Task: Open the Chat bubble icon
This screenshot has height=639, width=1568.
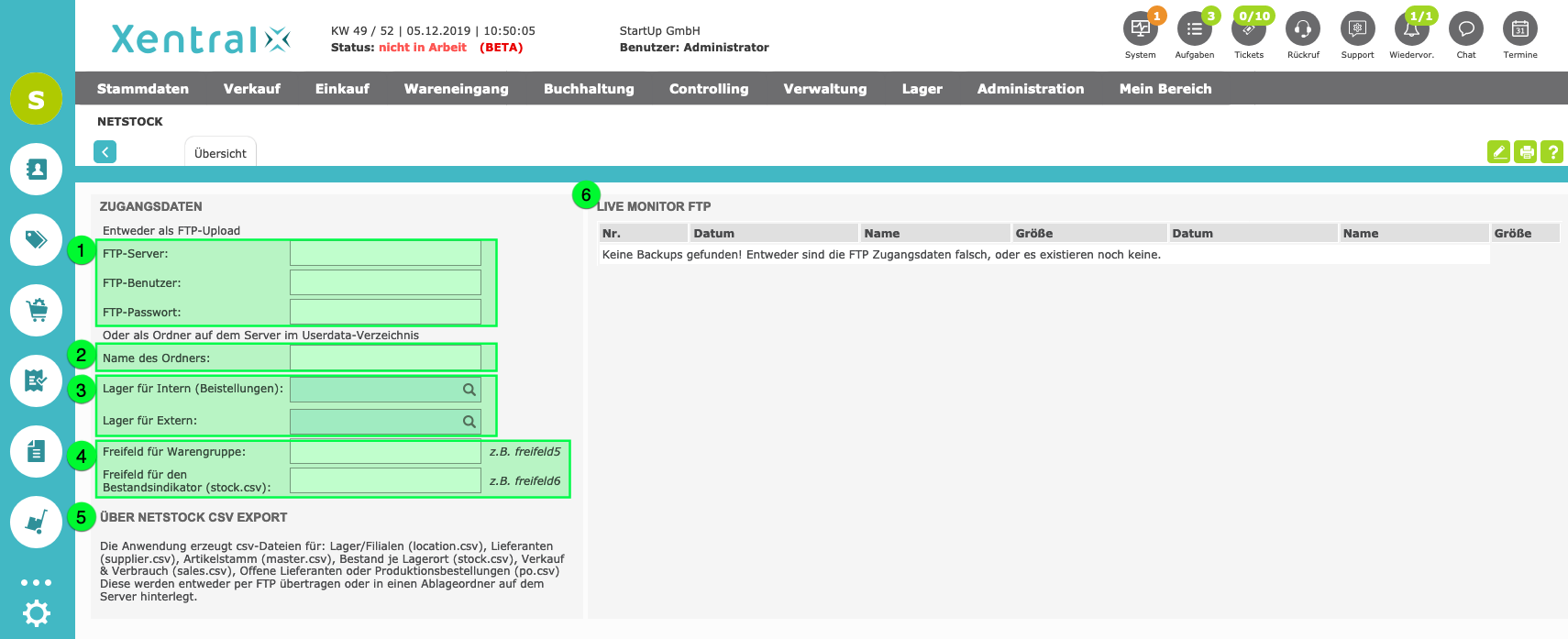Action: pos(1465,29)
